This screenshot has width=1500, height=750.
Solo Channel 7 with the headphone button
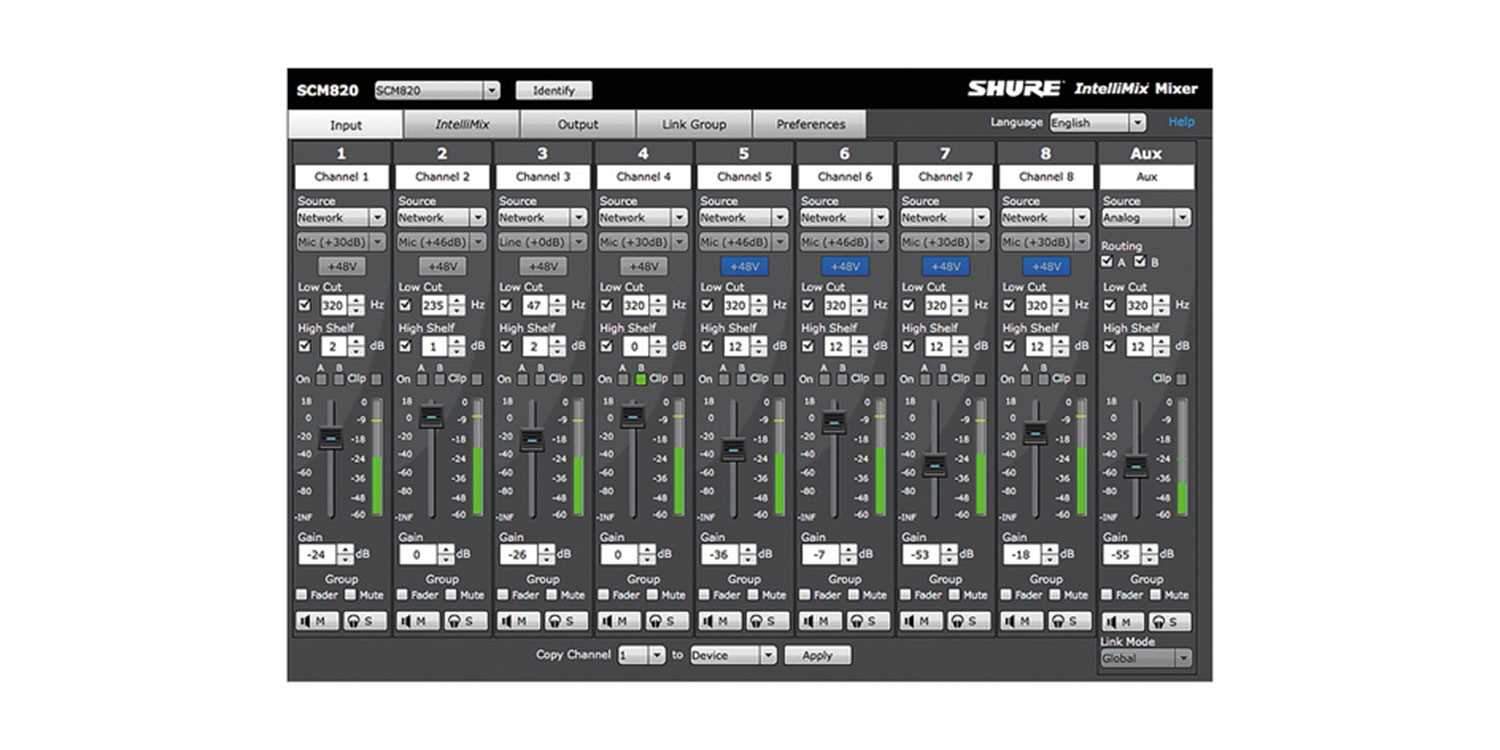969,621
